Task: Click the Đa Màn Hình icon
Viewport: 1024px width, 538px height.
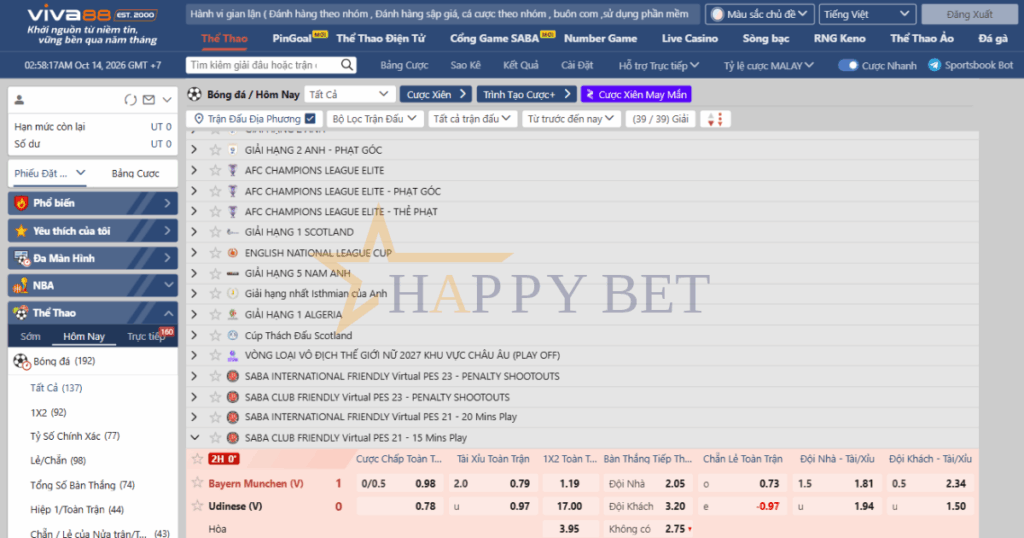Action: coord(22,259)
